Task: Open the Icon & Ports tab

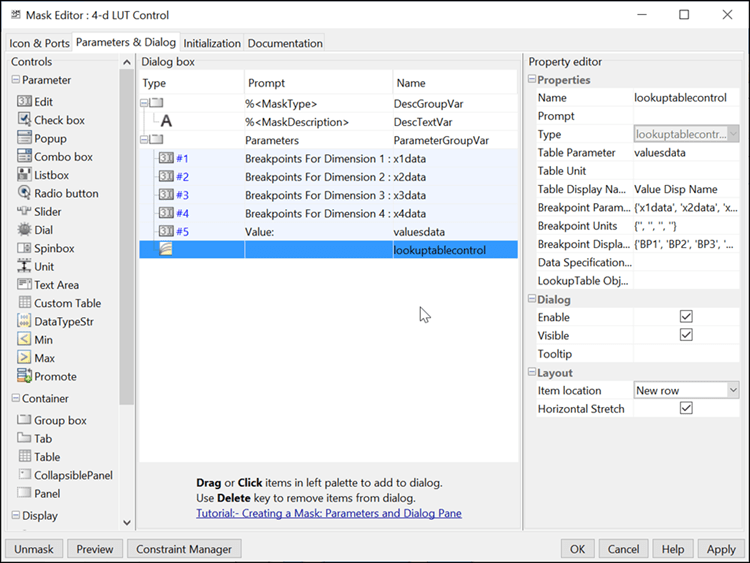Action: tap(39, 44)
